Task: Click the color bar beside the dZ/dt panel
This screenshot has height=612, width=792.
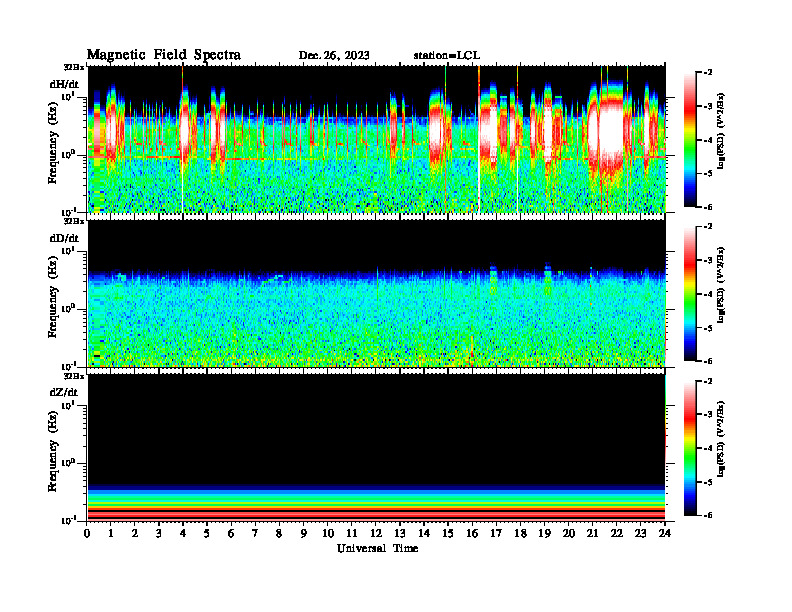Action: point(690,448)
